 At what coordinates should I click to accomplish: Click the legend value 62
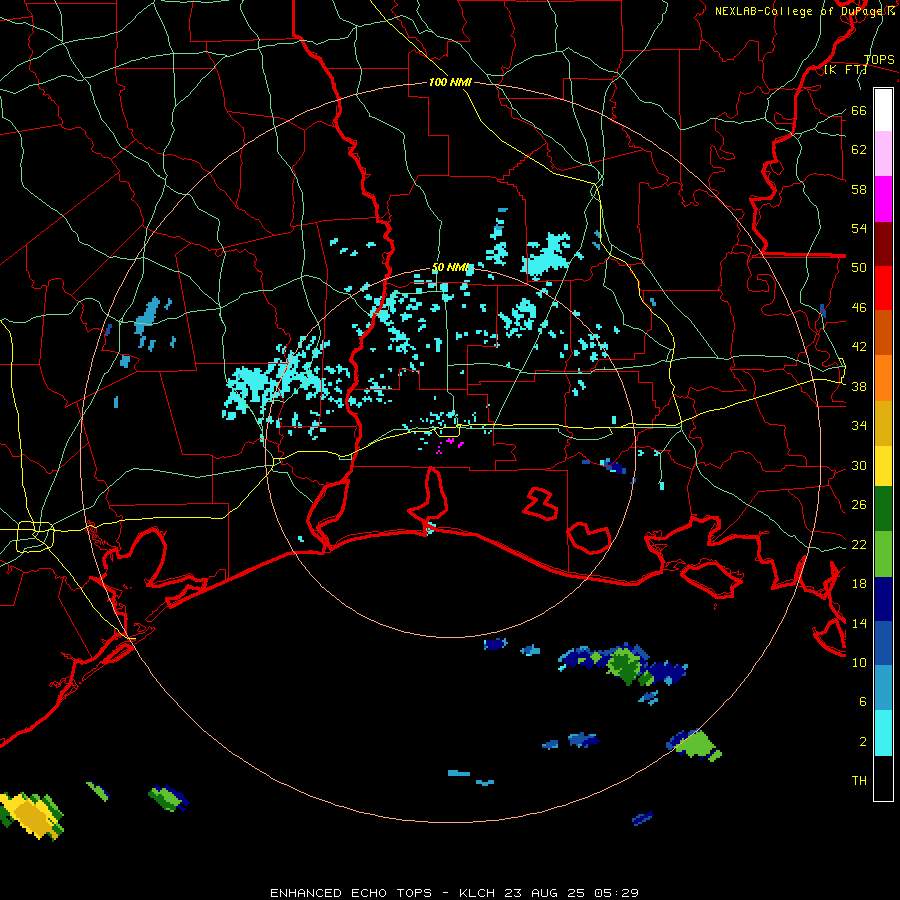coord(859,150)
